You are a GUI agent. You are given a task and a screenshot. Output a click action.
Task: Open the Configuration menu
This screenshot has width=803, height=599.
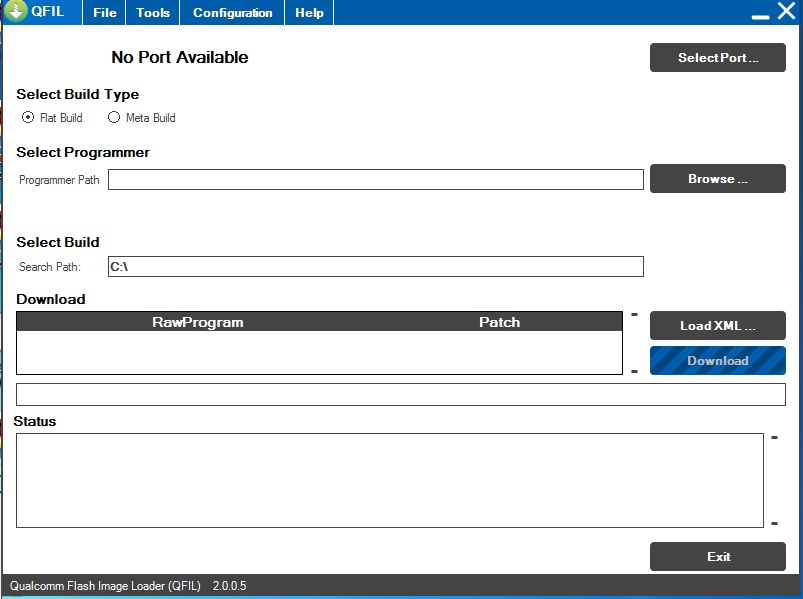[x=233, y=12]
